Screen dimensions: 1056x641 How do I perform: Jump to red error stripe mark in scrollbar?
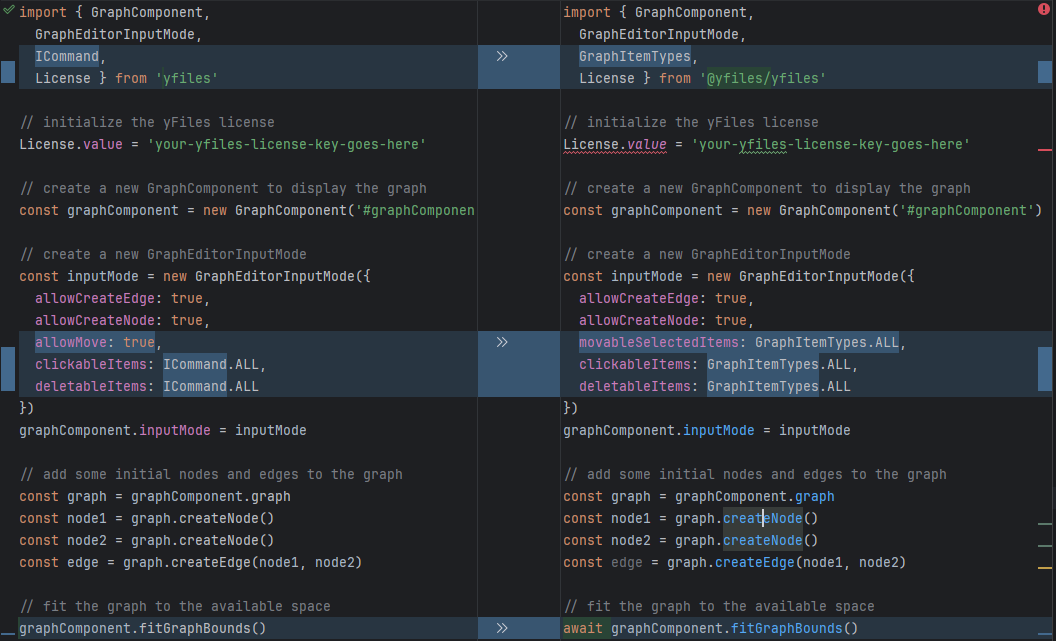(1045, 149)
